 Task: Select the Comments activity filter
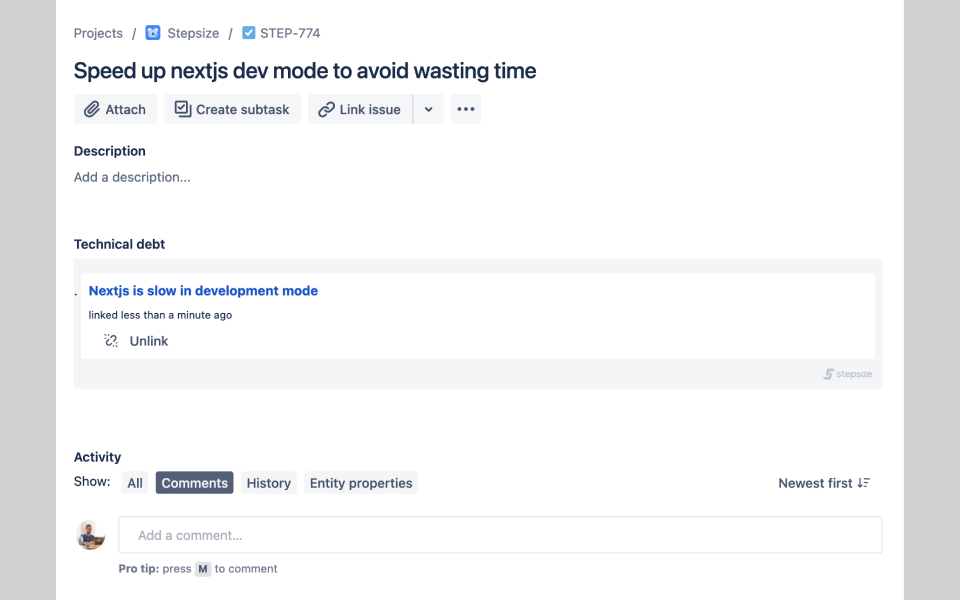[195, 483]
